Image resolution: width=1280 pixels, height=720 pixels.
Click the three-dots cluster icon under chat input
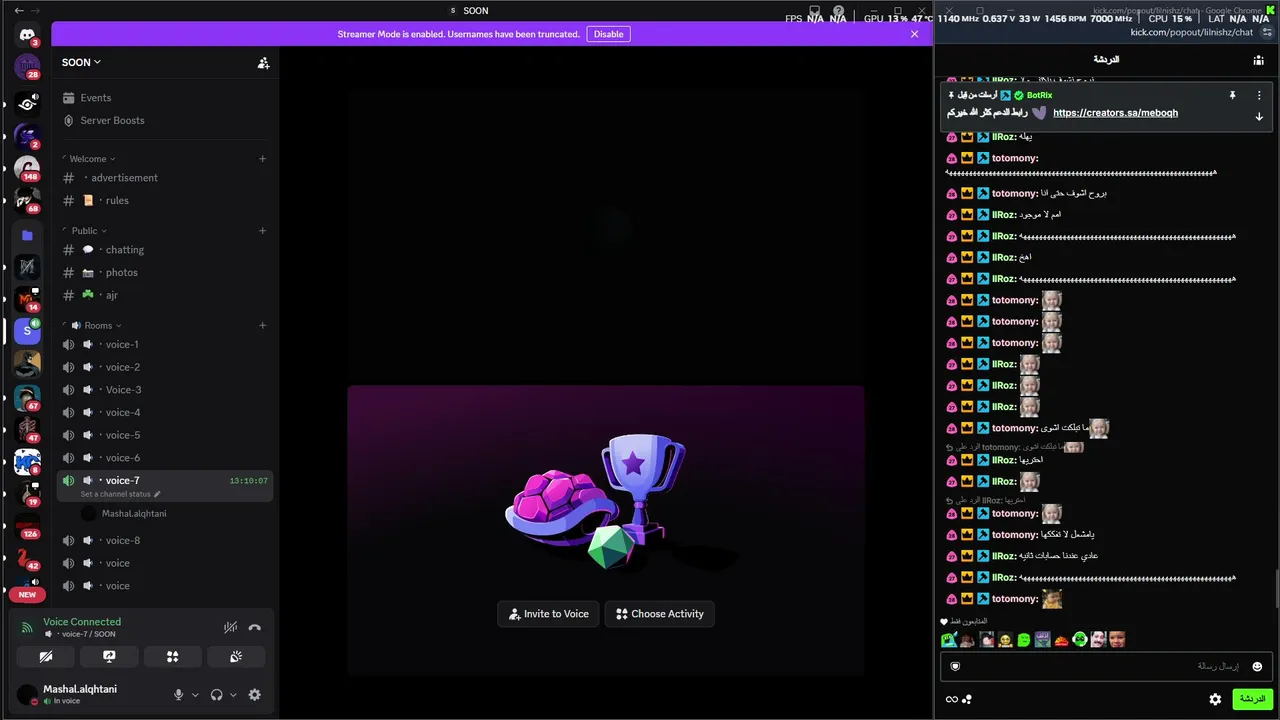click(966, 699)
